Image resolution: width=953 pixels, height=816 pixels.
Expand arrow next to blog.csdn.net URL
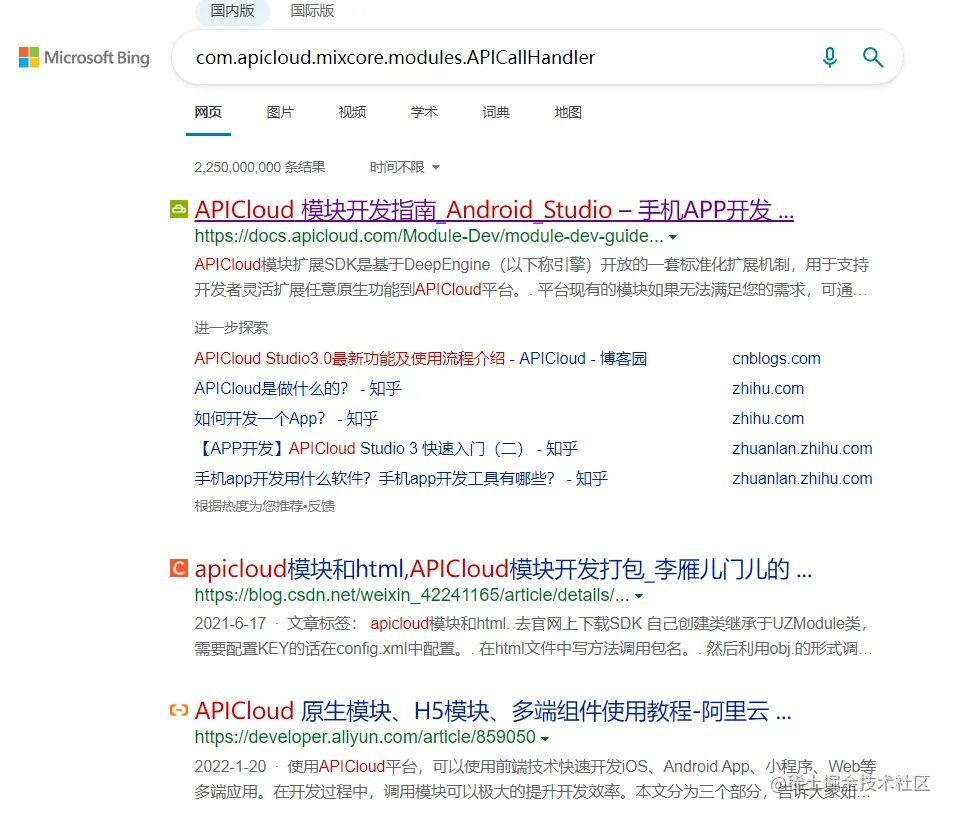coord(639,596)
